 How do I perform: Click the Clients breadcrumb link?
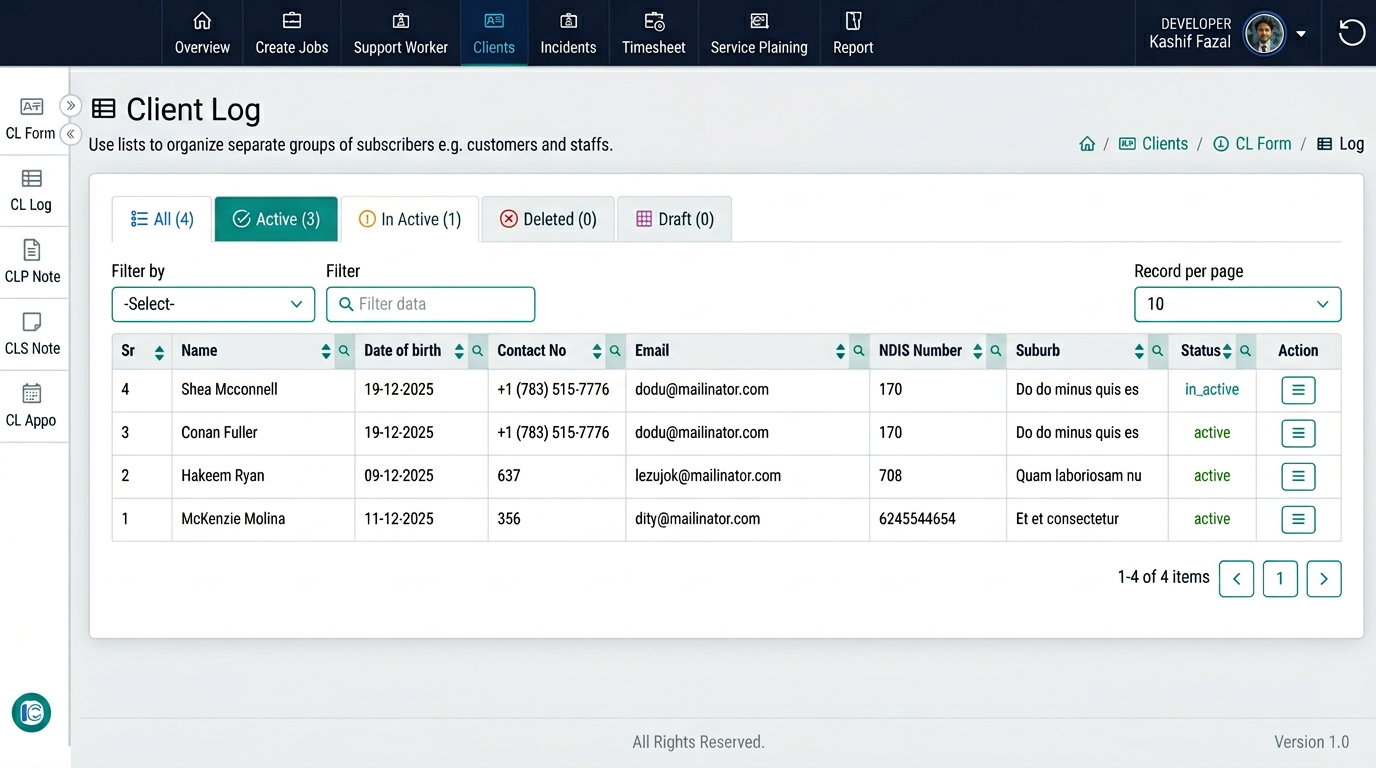click(1164, 144)
